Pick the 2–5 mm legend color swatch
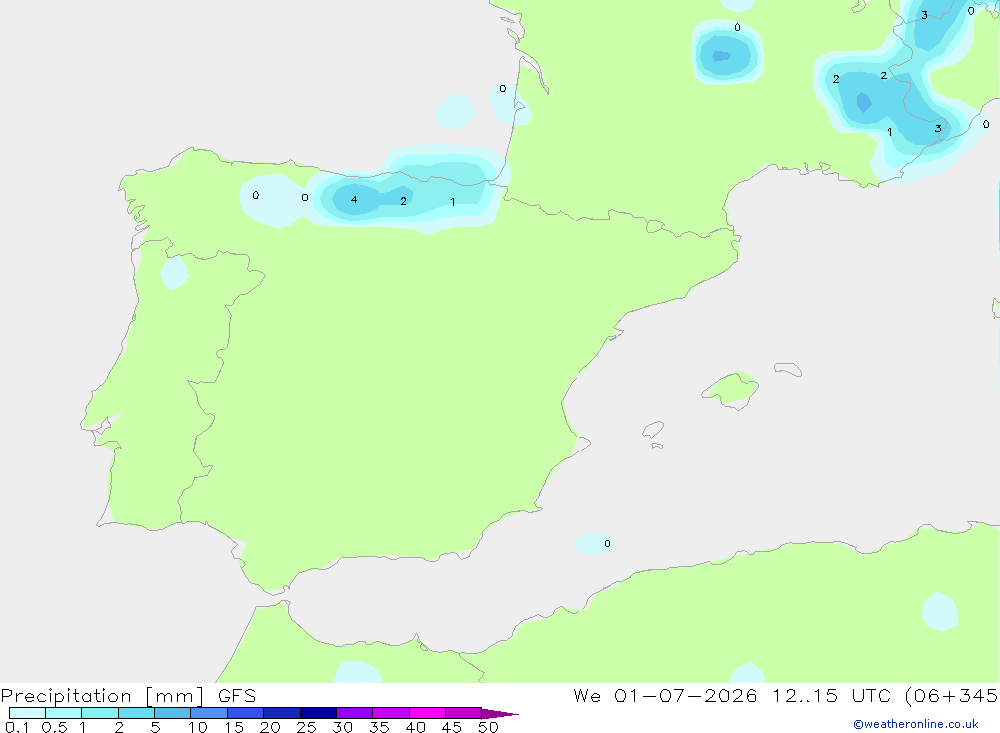 136,713
